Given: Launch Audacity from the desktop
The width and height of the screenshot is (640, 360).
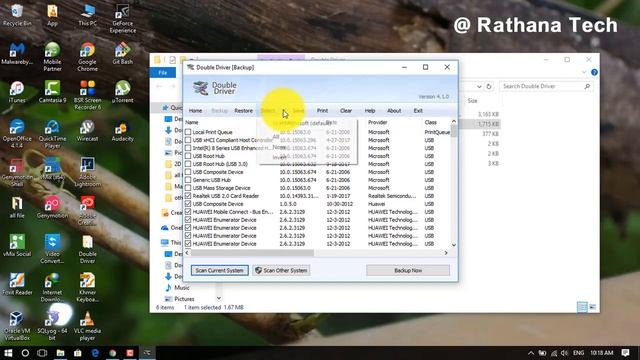Looking at the screenshot, I should point(122,130).
